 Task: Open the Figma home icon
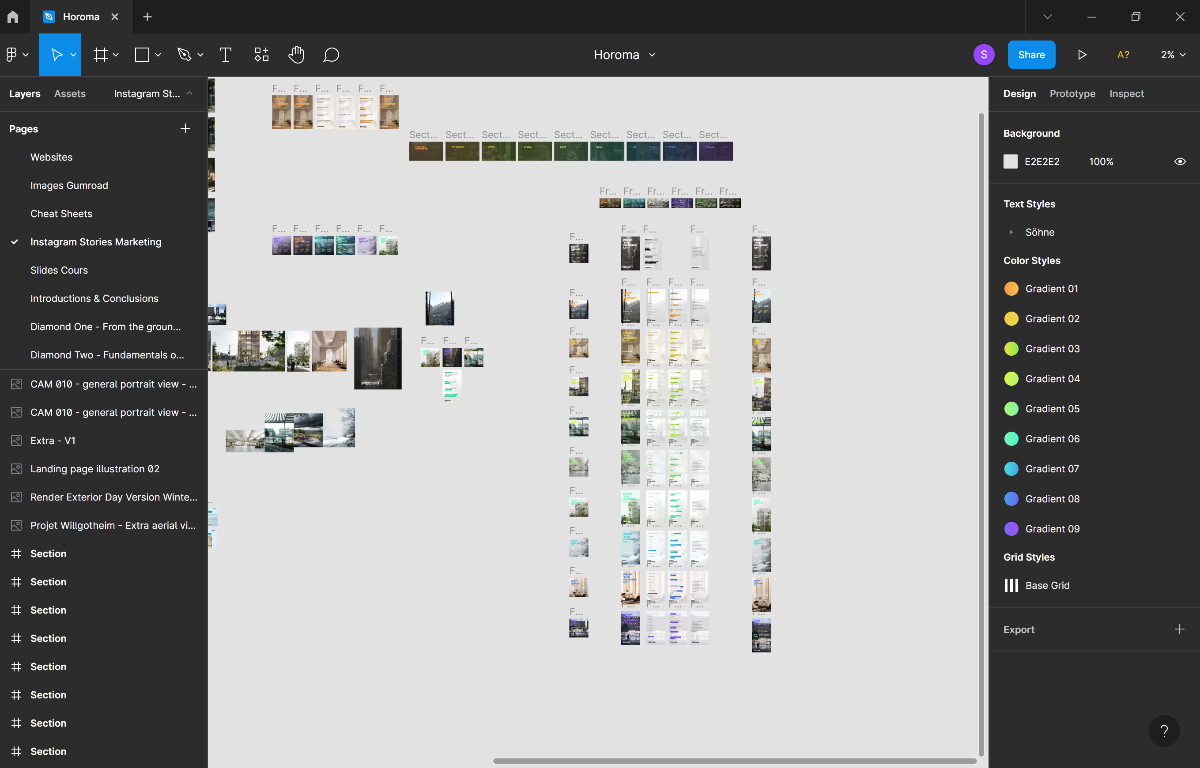12,17
